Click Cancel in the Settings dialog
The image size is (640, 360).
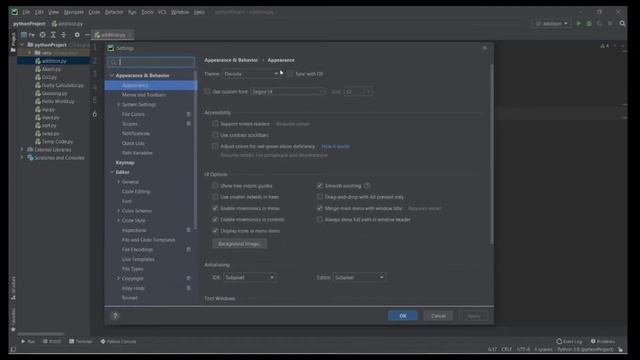(438, 316)
